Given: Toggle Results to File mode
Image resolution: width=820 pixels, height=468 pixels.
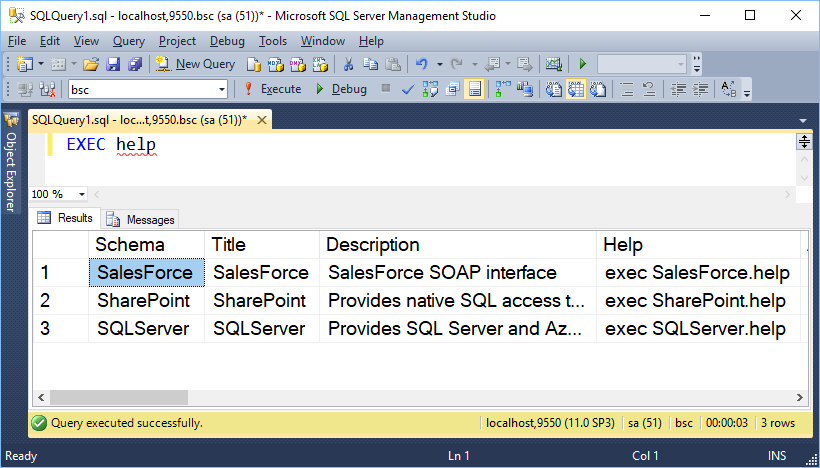Looking at the screenshot, I should pos(598,89).
